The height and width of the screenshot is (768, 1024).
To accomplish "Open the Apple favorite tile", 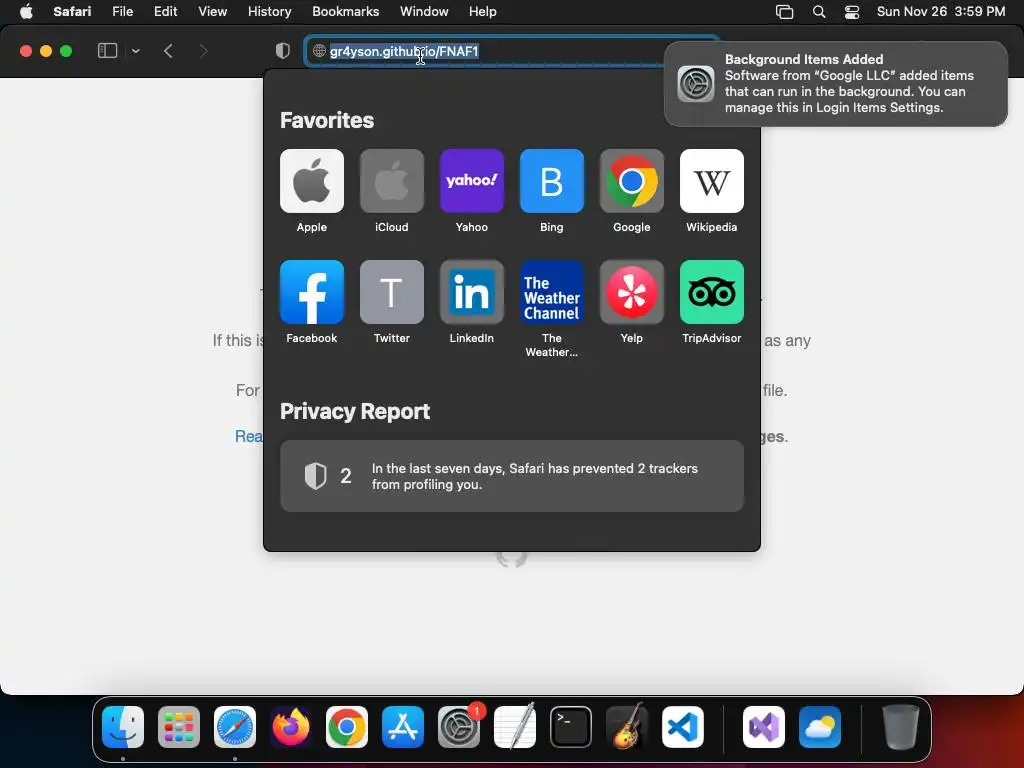I will pos(312,181).
